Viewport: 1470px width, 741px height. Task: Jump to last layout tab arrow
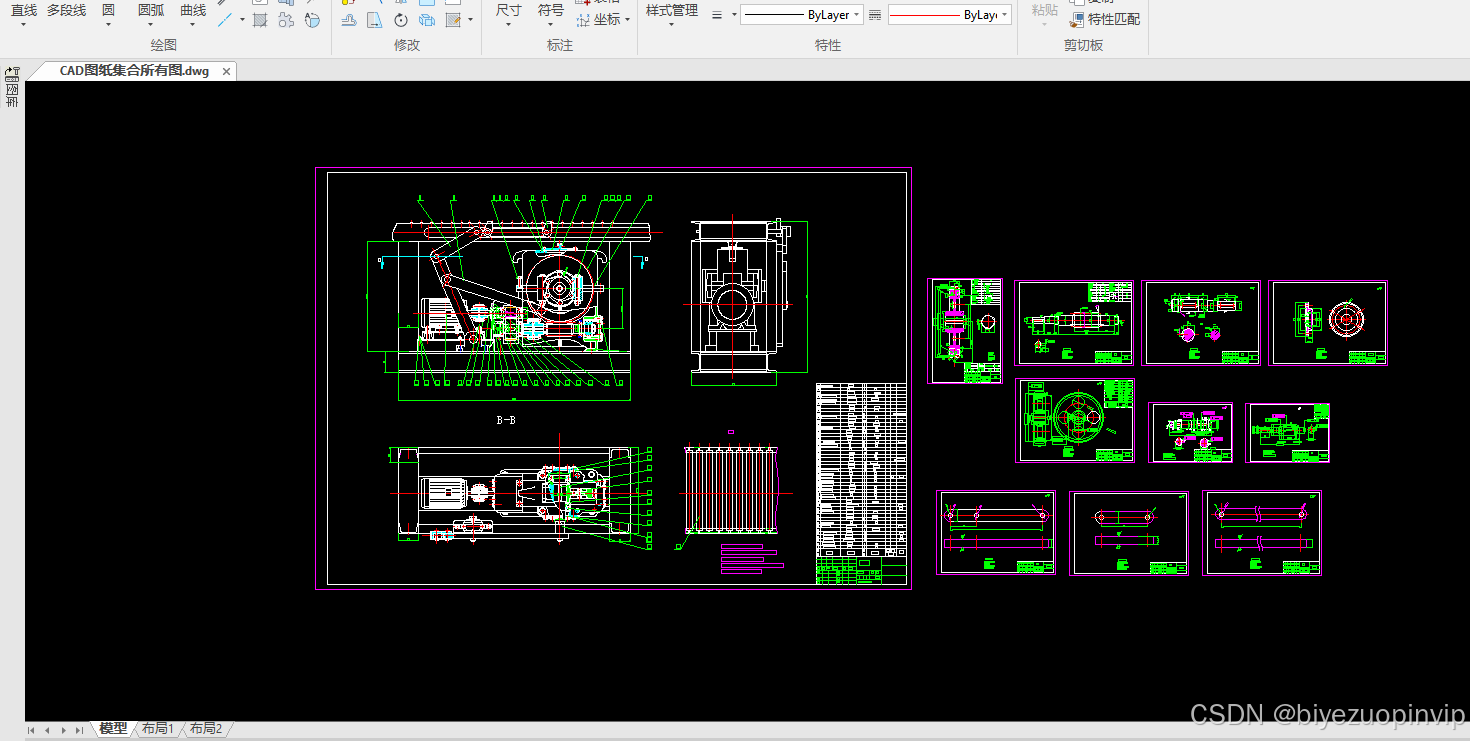click(x=79, y=730)
